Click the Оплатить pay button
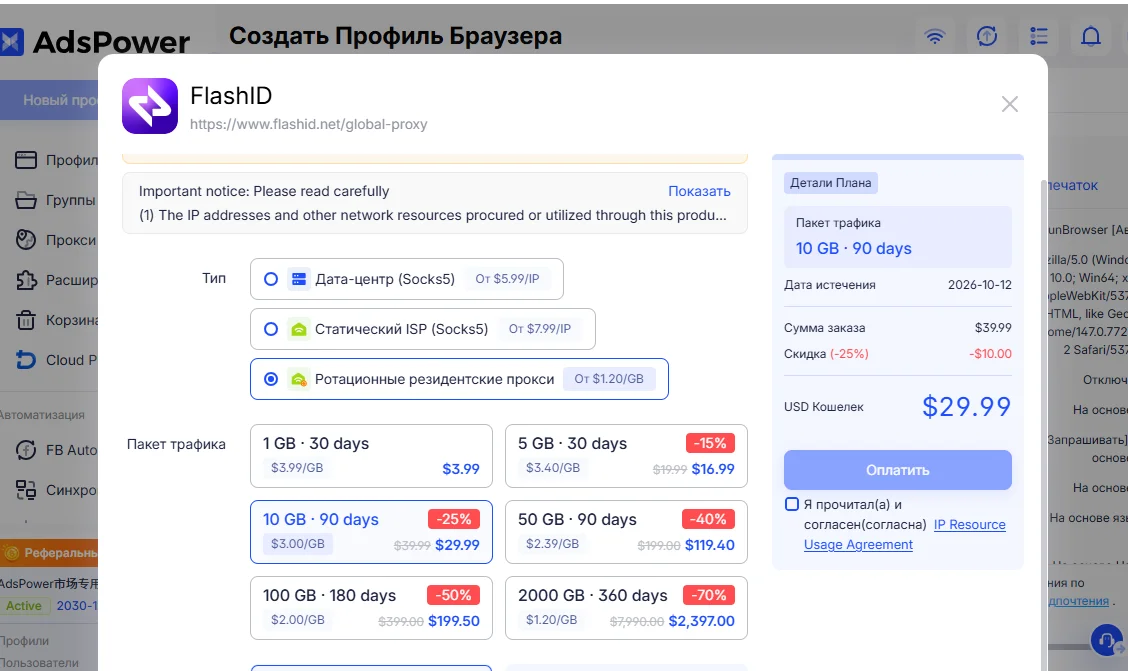This screenshot has height=671, width=1128. [x=898, y=470]
